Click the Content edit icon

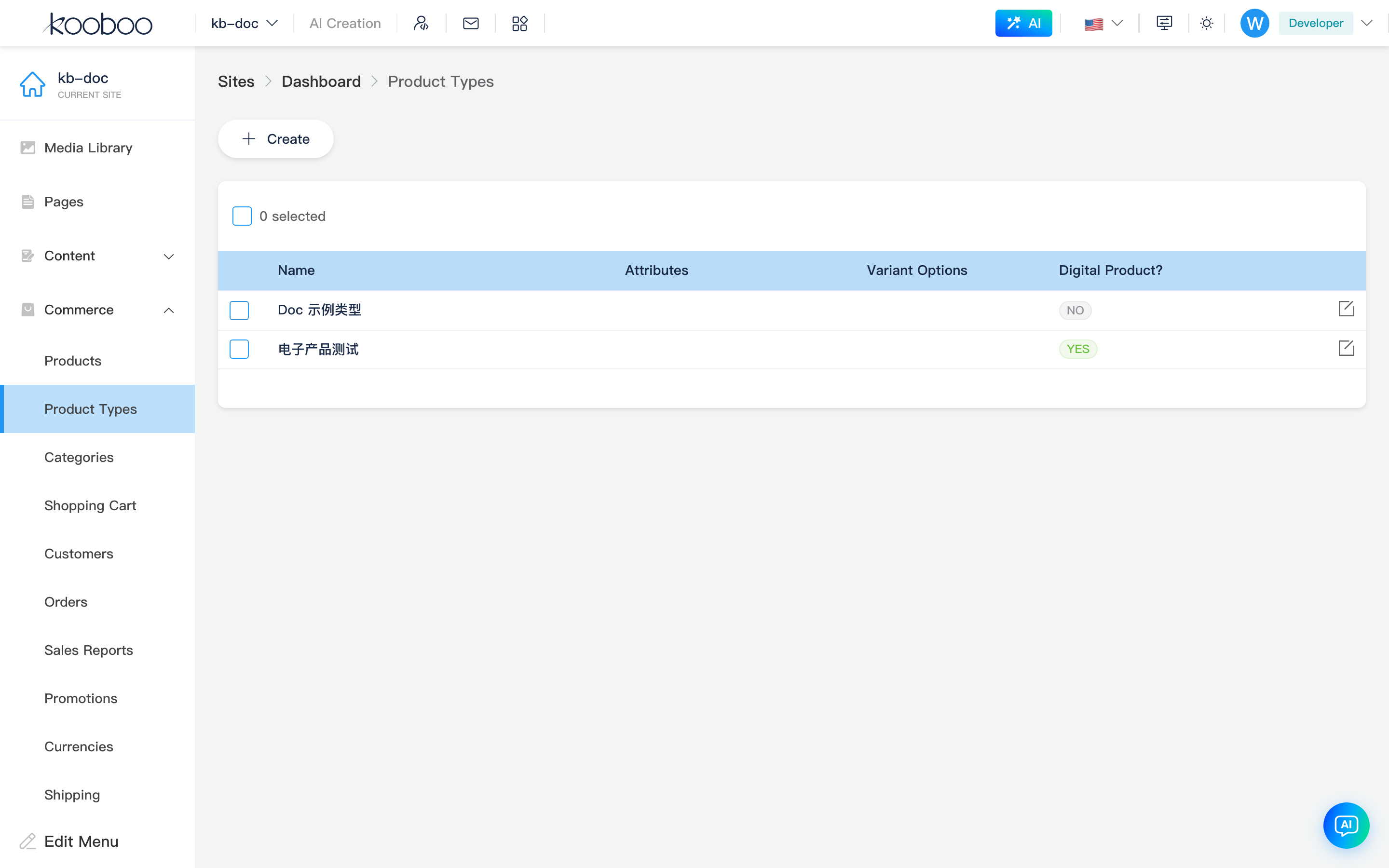click(27, 256)
